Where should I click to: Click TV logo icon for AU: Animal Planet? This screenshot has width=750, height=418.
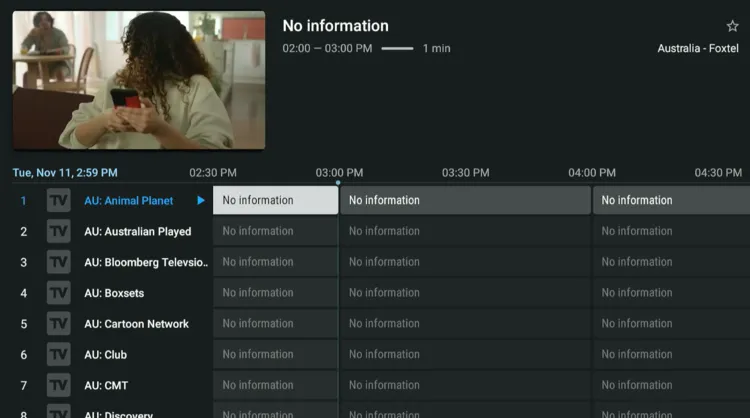tap(58, 200)
